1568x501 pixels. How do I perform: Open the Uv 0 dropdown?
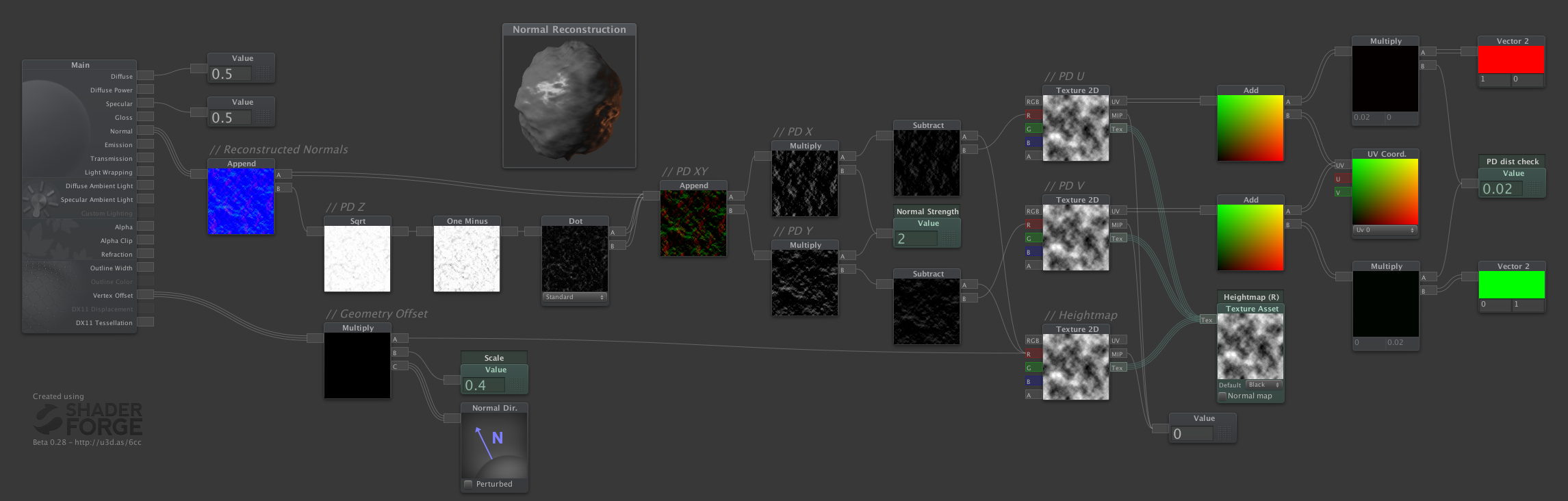(1385, 230)
